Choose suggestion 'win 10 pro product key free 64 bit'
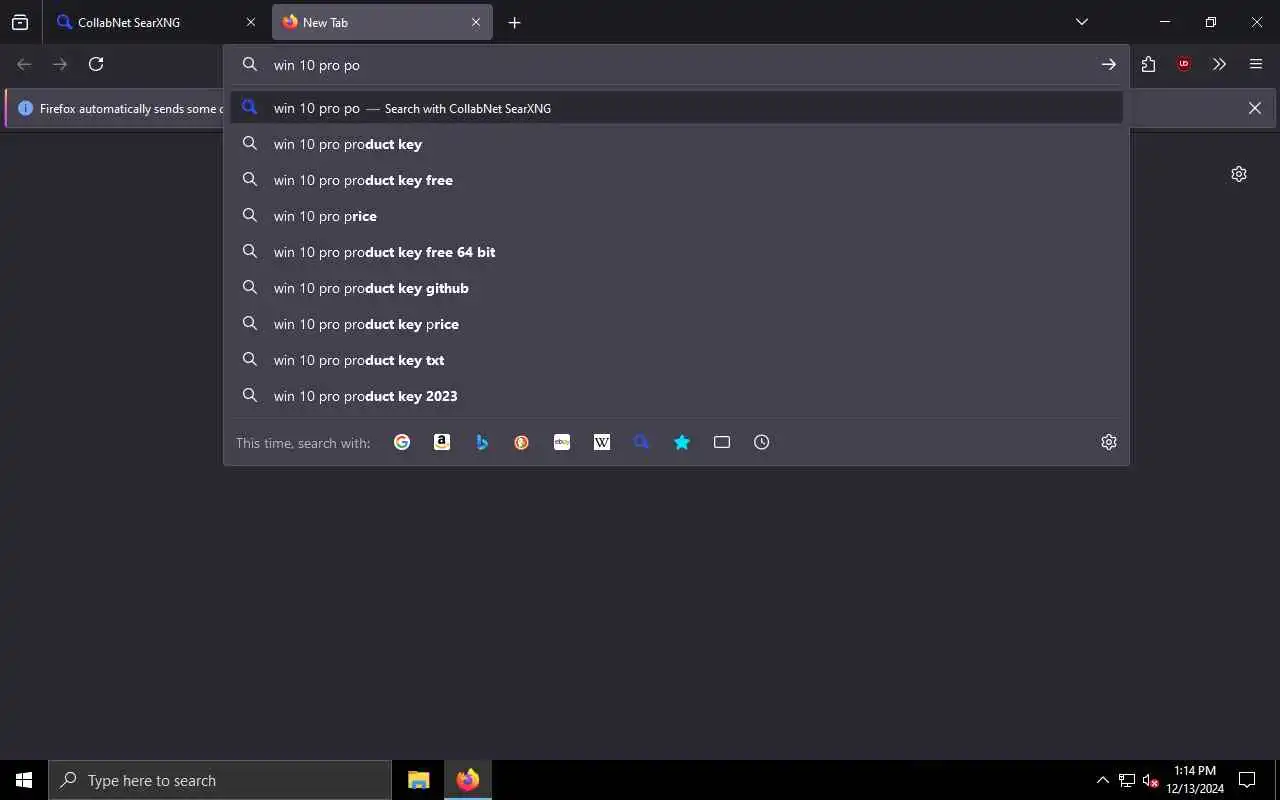 click(676, 252)
